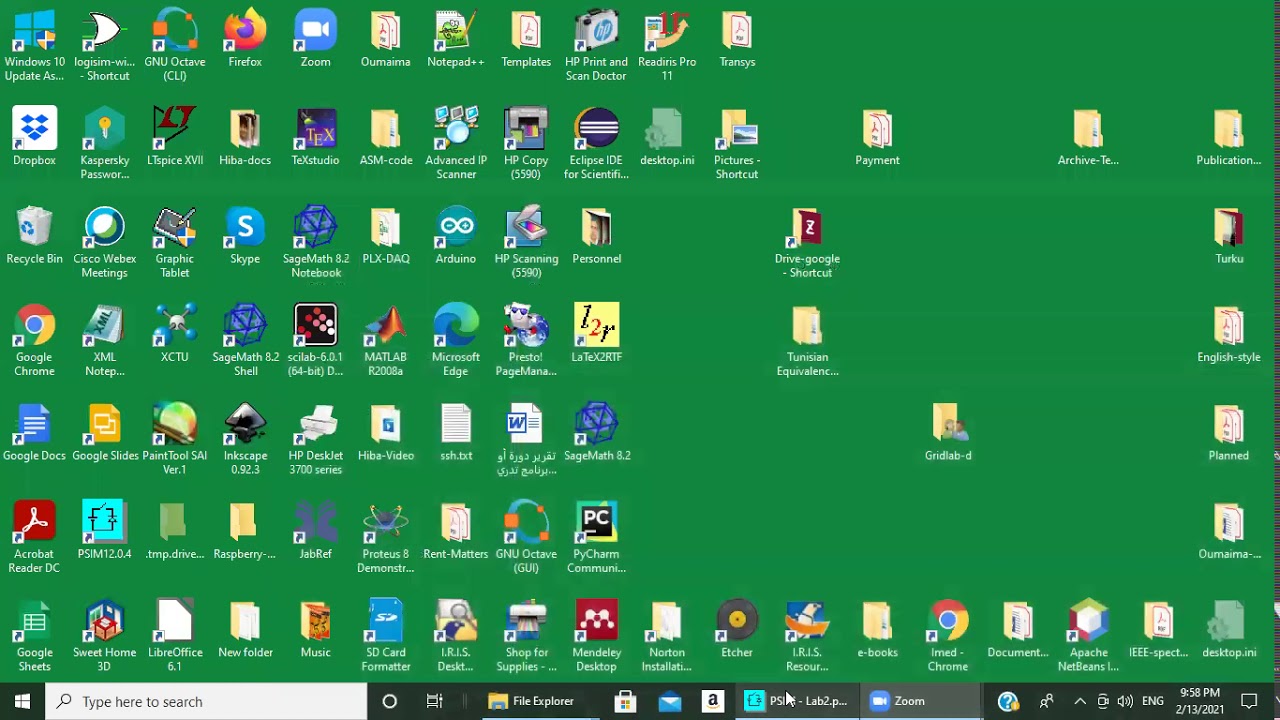Image resolution: width=1280 pixels, height=720 pixels.
Task: Select the ssh.txt file icon
Action: [x=456, y=433]
